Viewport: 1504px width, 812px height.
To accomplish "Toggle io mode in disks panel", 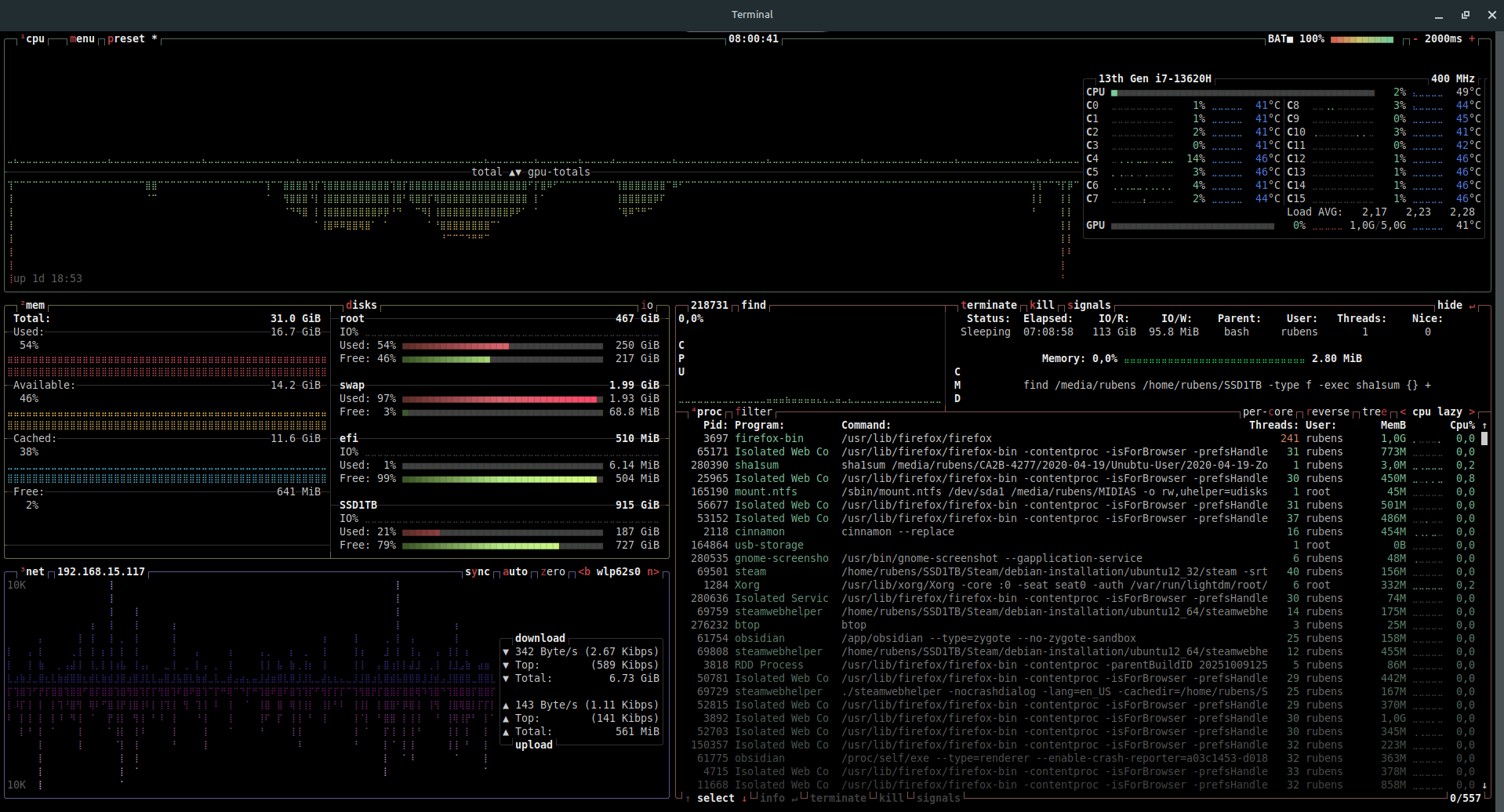I will (647, 306).
